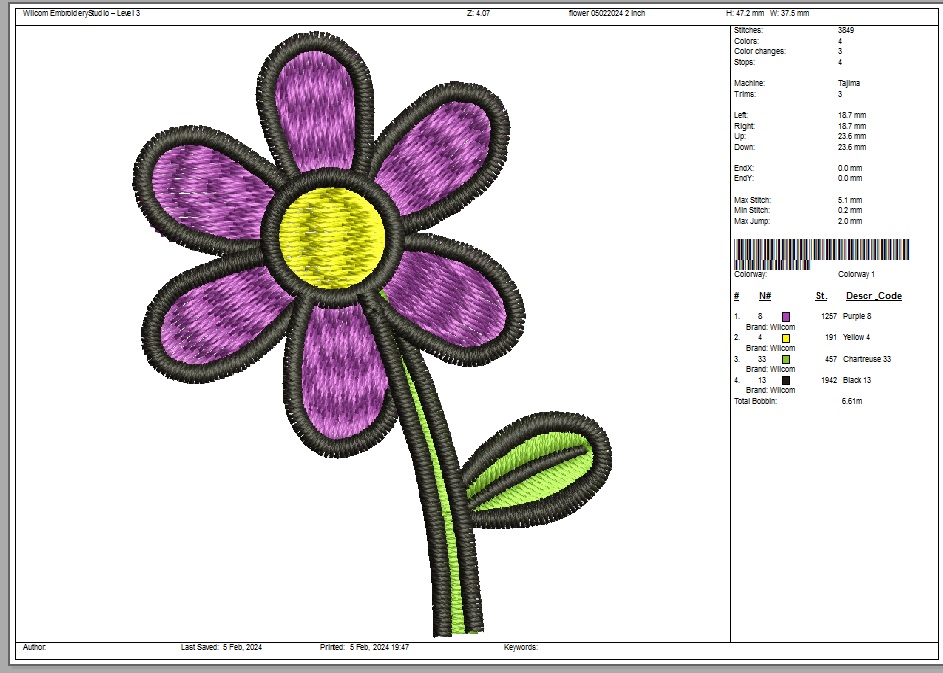Click the Keywords field in the footer

pyautogui.click(x=521, y=647)
